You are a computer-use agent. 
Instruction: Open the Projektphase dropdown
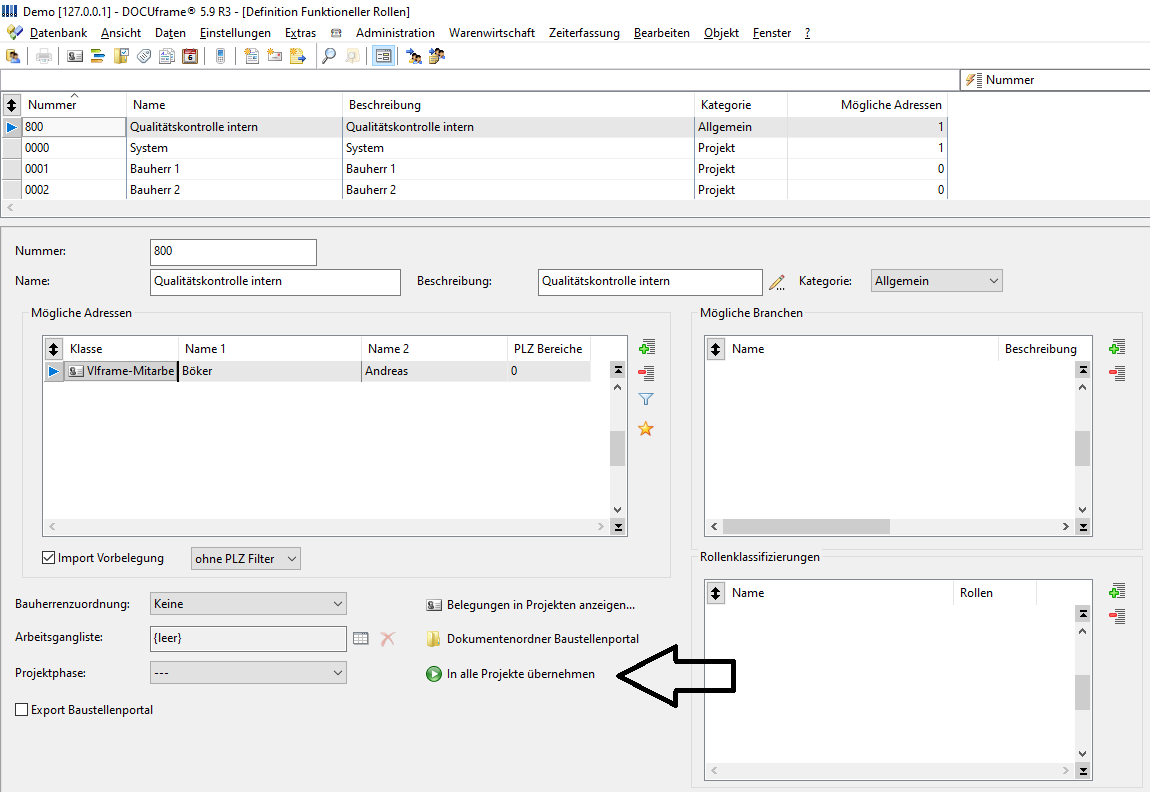point(248,672)
